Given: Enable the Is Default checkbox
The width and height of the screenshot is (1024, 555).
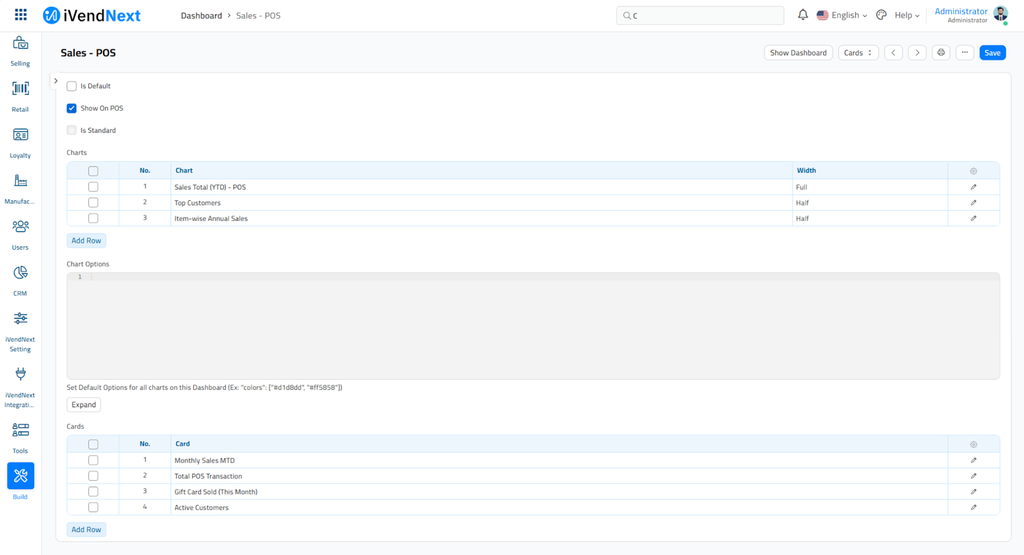Looking at the screenshot, I should 72,86.
